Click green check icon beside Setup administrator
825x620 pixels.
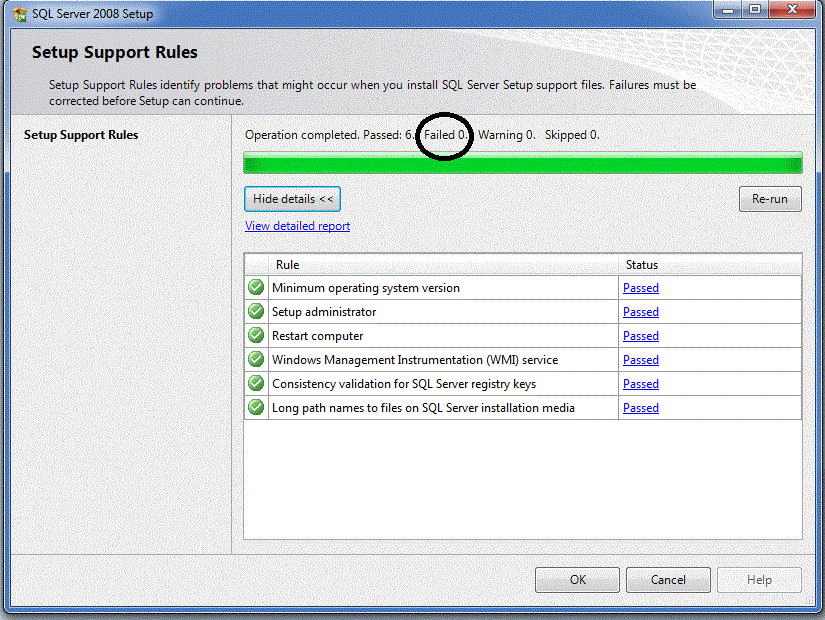256,312
